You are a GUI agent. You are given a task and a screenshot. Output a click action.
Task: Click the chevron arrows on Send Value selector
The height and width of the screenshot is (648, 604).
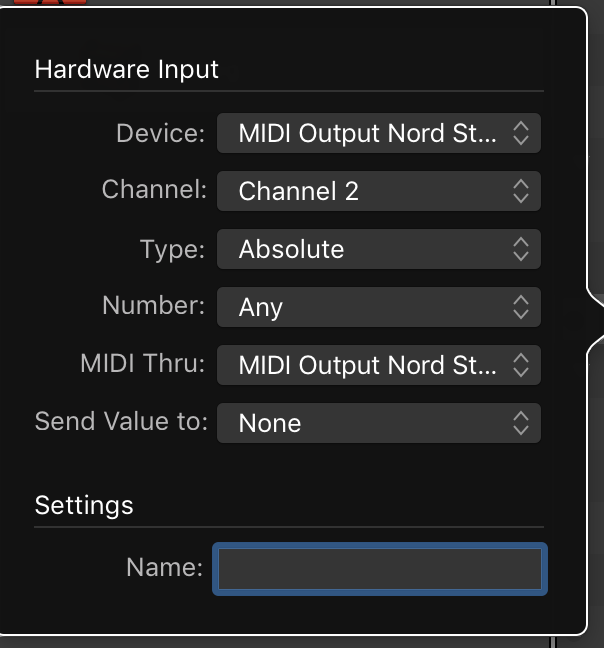[520, 423]
